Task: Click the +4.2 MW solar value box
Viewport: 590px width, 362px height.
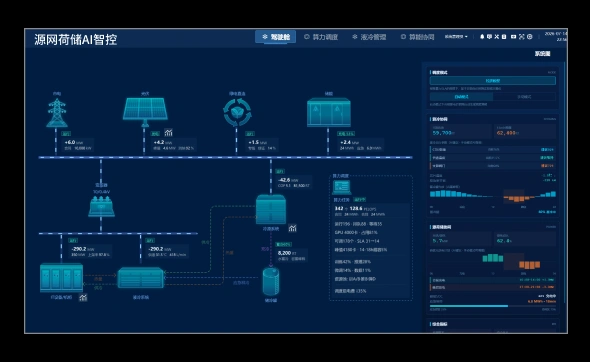Action: click(174, 145)
